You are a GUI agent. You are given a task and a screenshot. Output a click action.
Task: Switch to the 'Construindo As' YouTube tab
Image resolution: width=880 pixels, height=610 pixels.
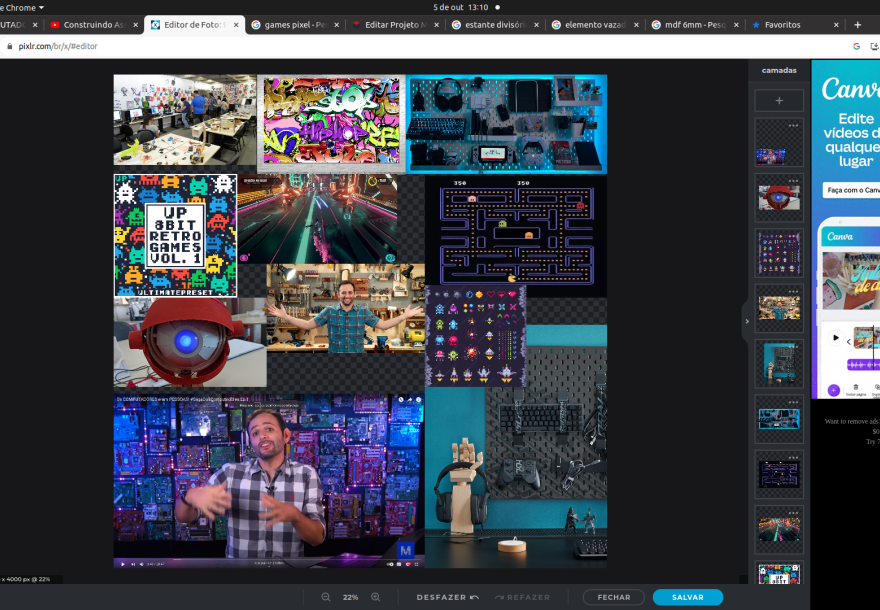tap(93, 25)
